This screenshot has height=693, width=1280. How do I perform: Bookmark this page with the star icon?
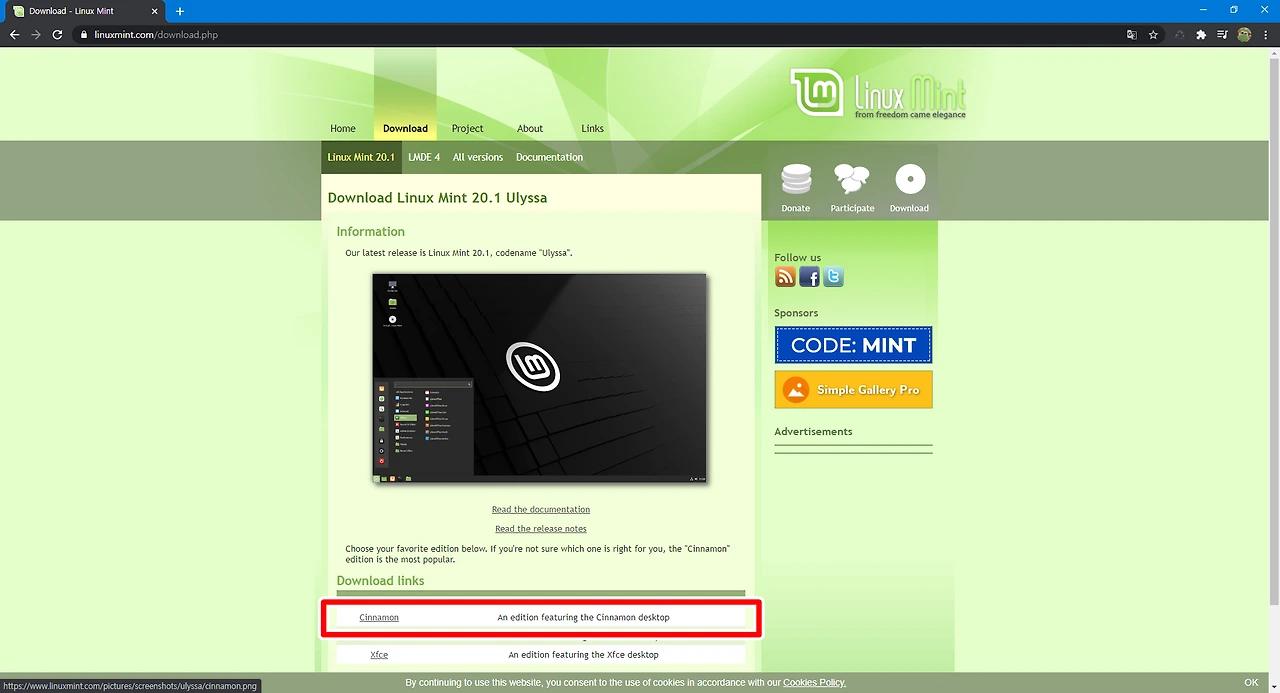tap(1153, 34)
